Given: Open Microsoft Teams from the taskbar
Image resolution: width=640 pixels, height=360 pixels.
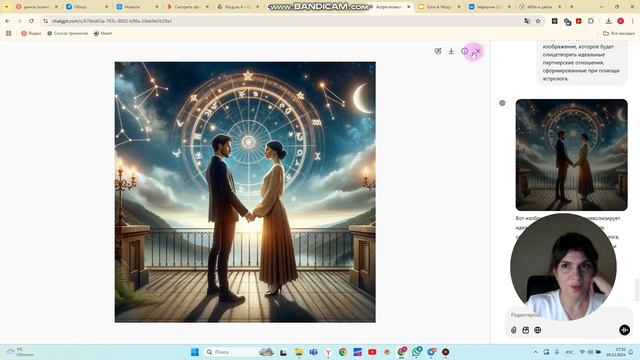Looking at the screenshot, I should click(313, 352).
